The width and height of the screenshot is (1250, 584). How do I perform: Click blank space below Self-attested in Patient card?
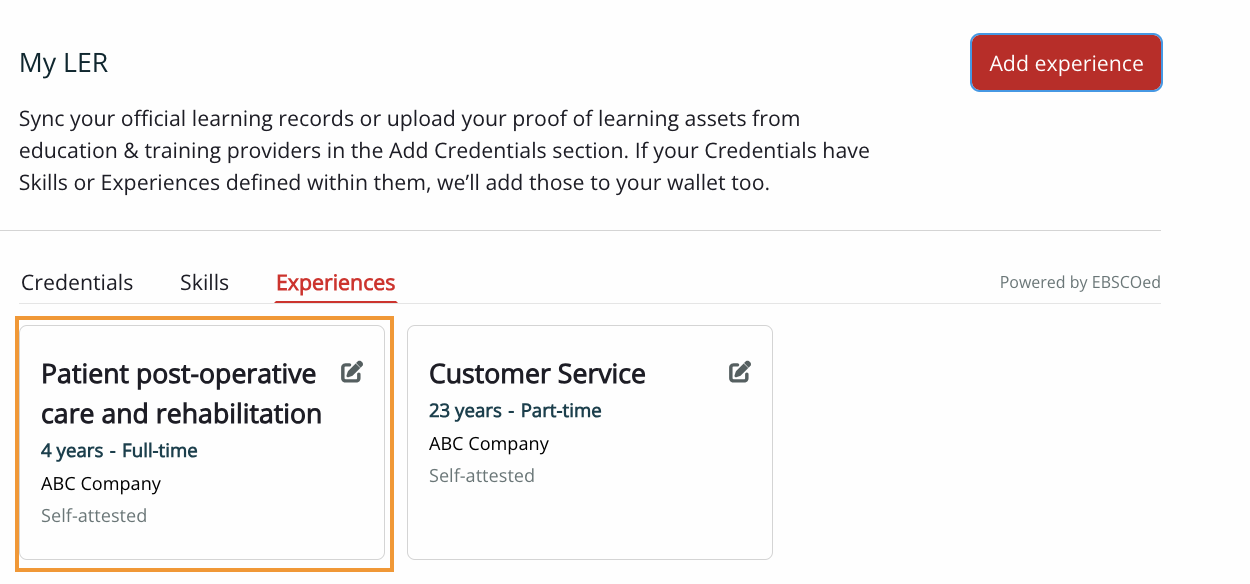pyautogui.click(x=202, y=542)
